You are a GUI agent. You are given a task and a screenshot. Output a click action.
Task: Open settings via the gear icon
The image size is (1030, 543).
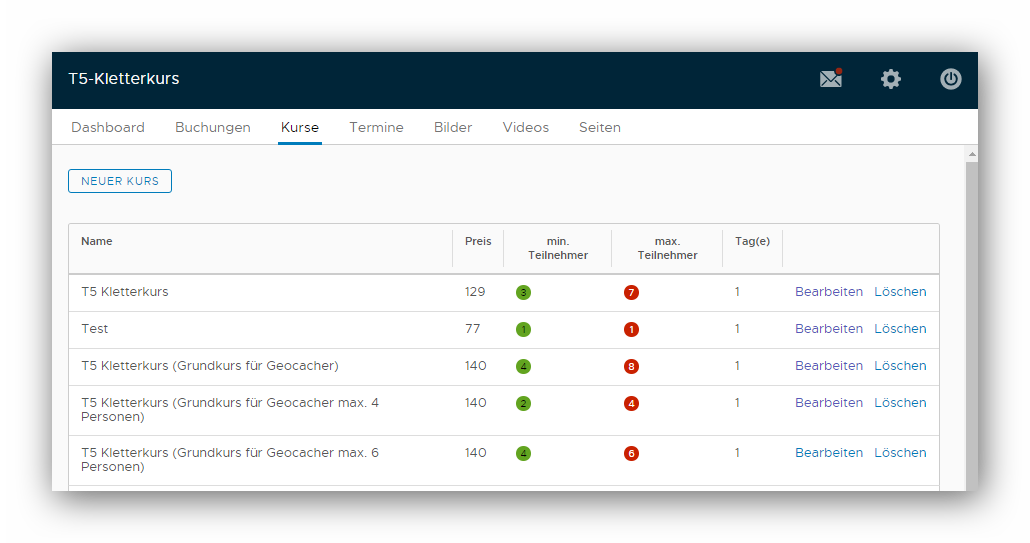point(891,79)
